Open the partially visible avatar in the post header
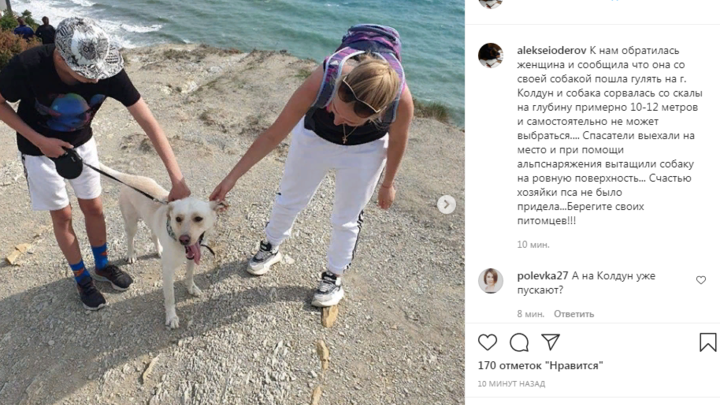Image resolution: width=720 pixels, height=405 pixels. [x=490, y=4]
